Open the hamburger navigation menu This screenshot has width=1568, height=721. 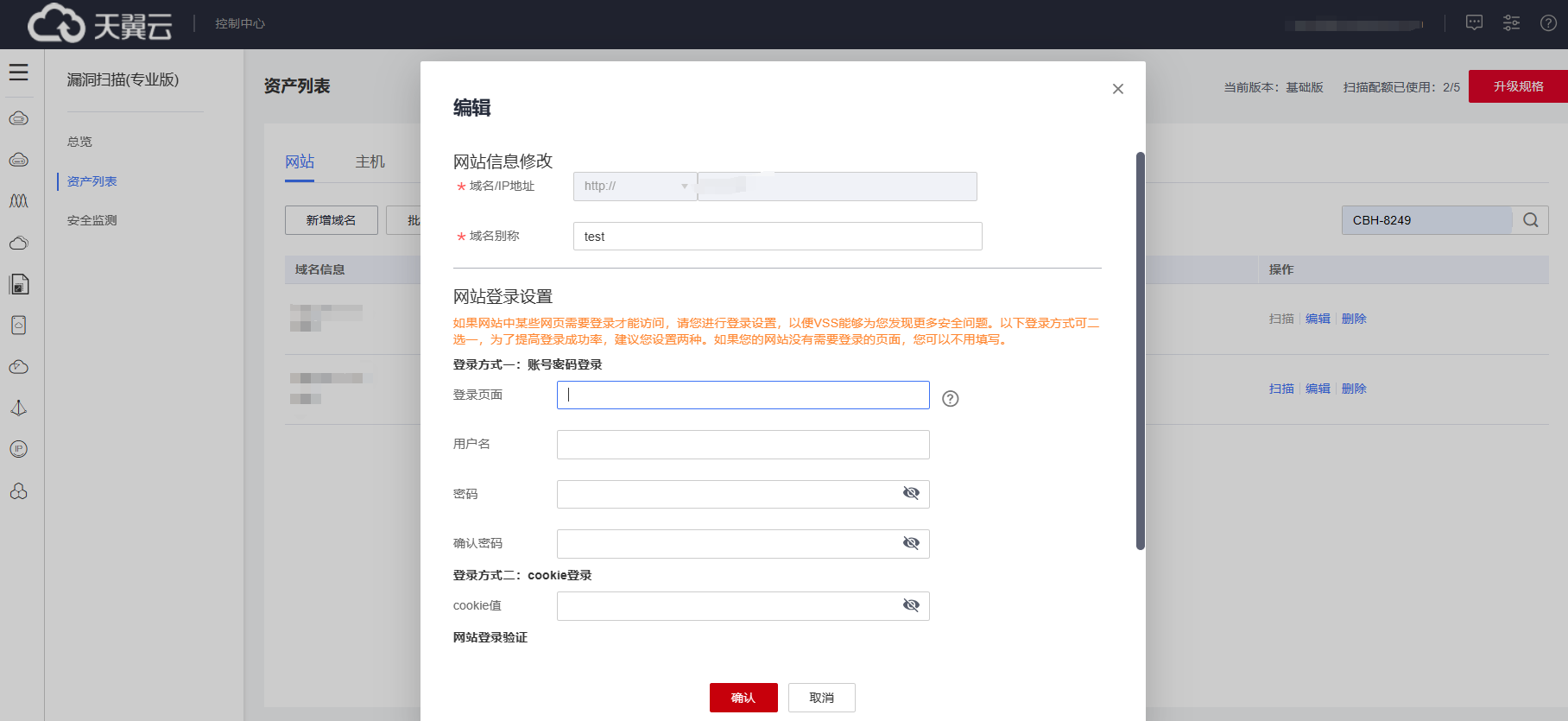click(19, 73)
